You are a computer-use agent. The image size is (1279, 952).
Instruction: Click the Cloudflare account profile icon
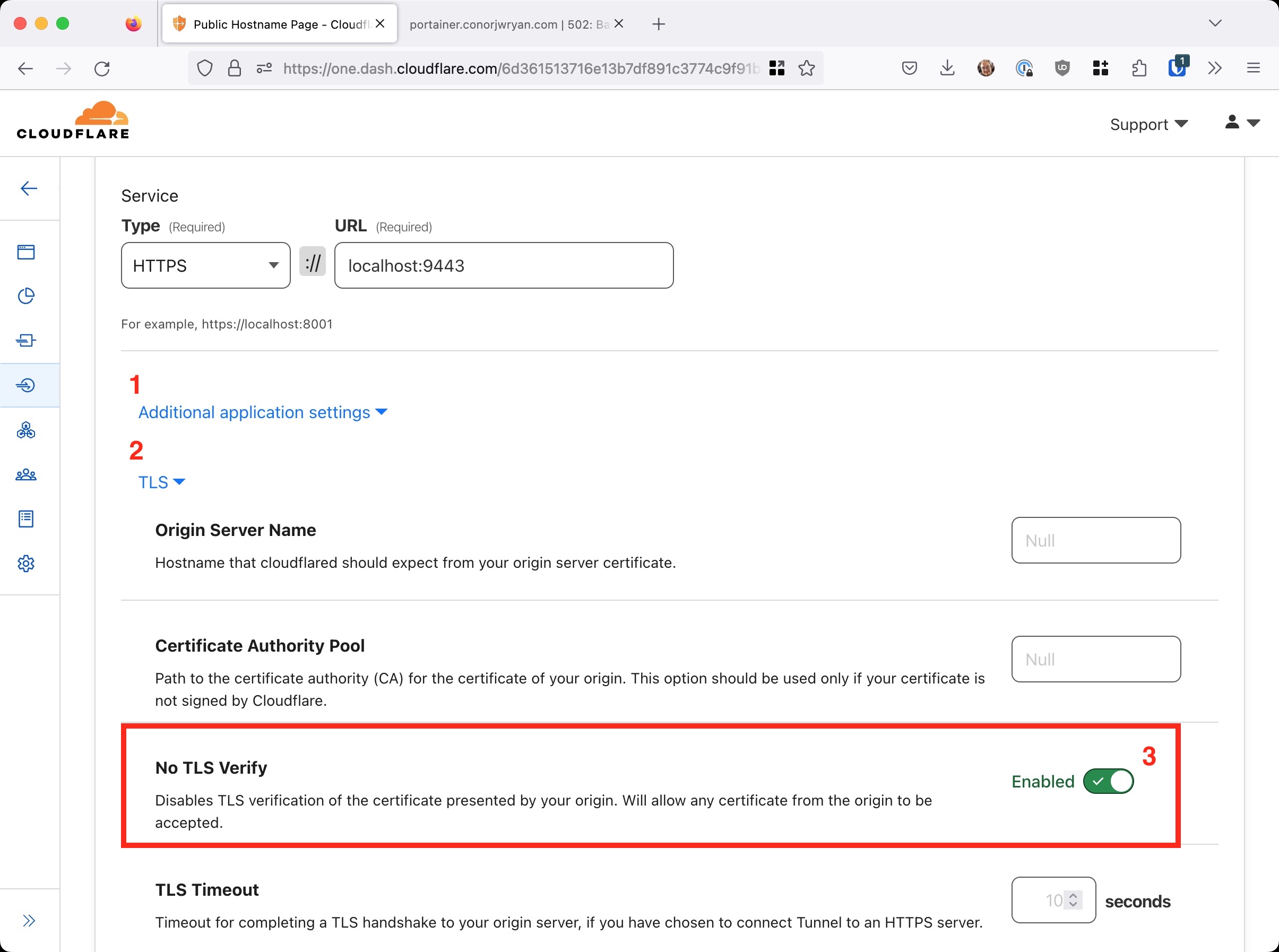tap(1232, 123)
